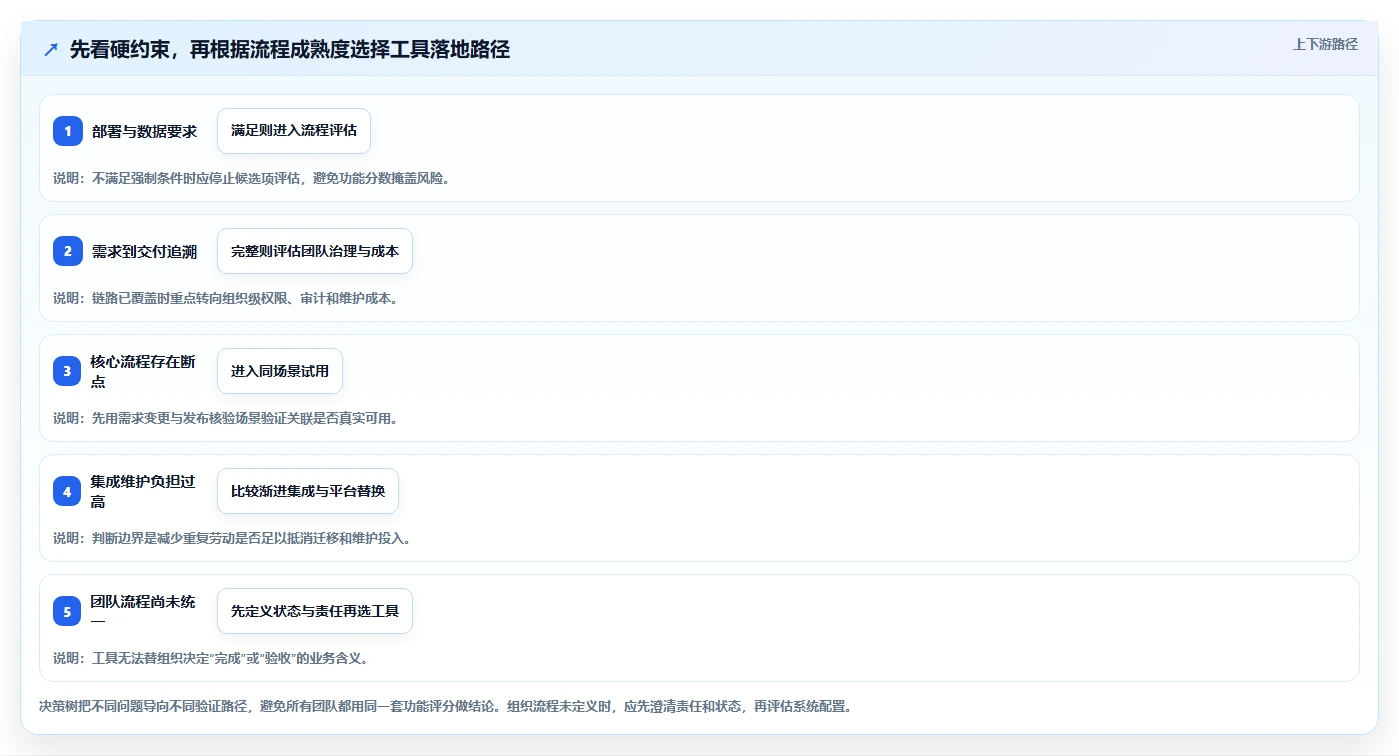Click the 需求到交付追溯 step title
1399x756 pixels.
point(144,251)
